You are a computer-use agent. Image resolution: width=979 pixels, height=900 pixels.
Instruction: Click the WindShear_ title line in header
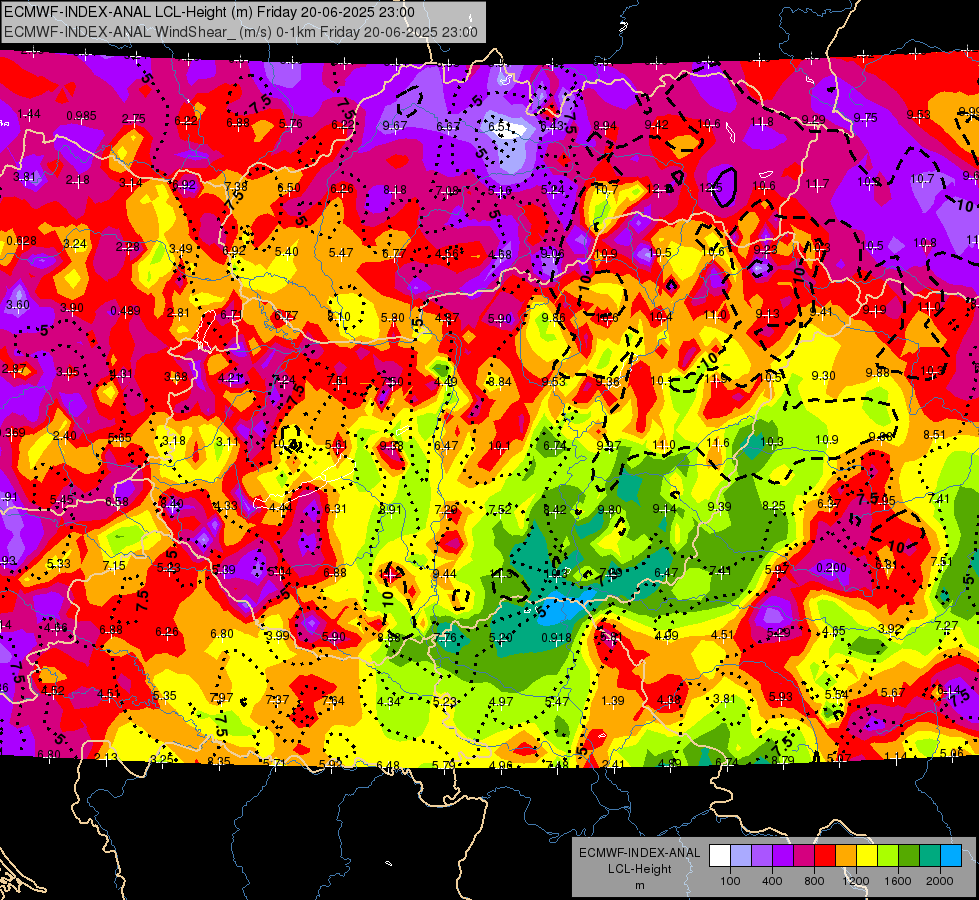pos(240,32)
